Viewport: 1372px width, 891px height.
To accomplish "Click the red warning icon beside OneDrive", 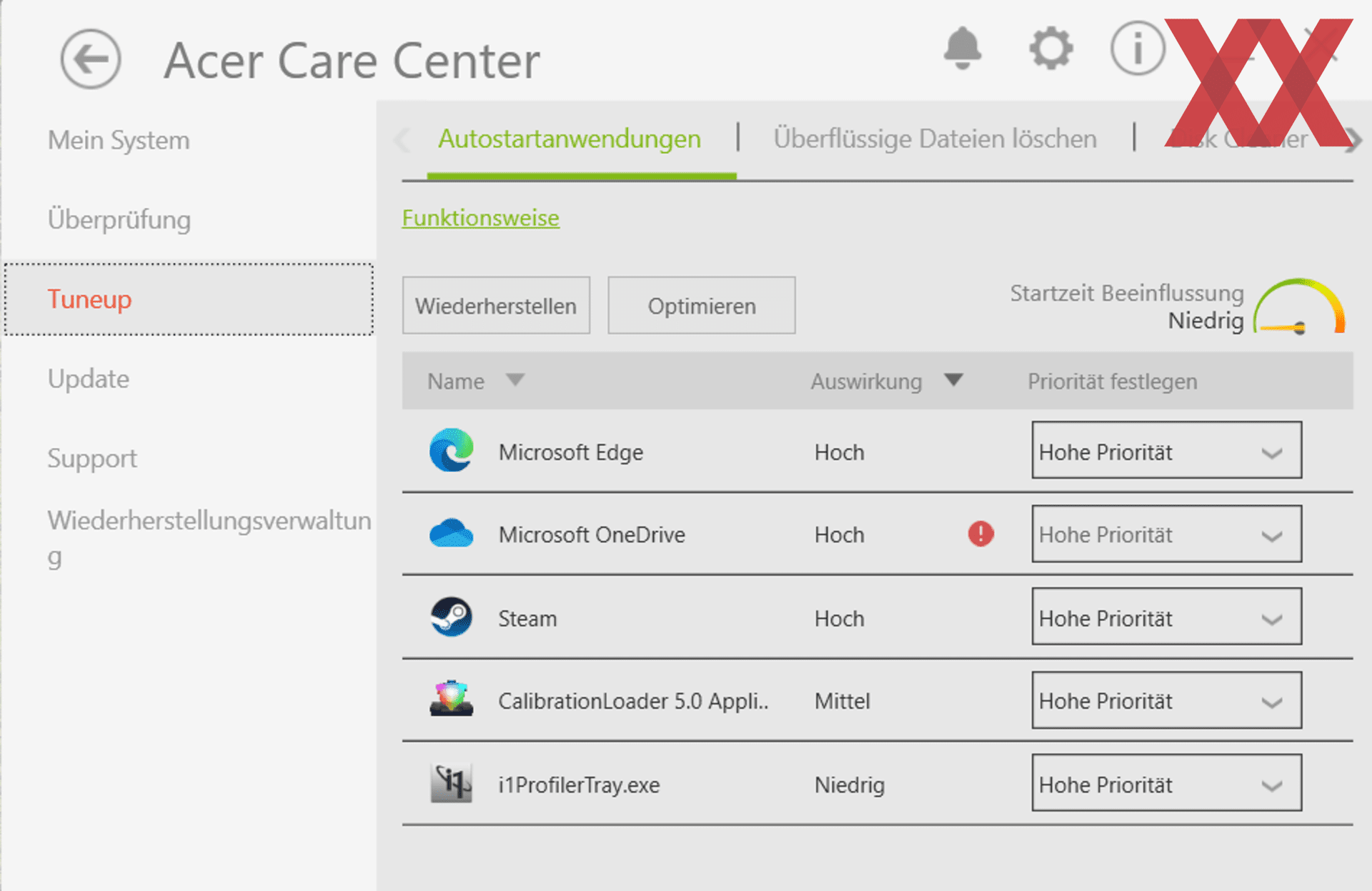I will (x=981, y=534).
